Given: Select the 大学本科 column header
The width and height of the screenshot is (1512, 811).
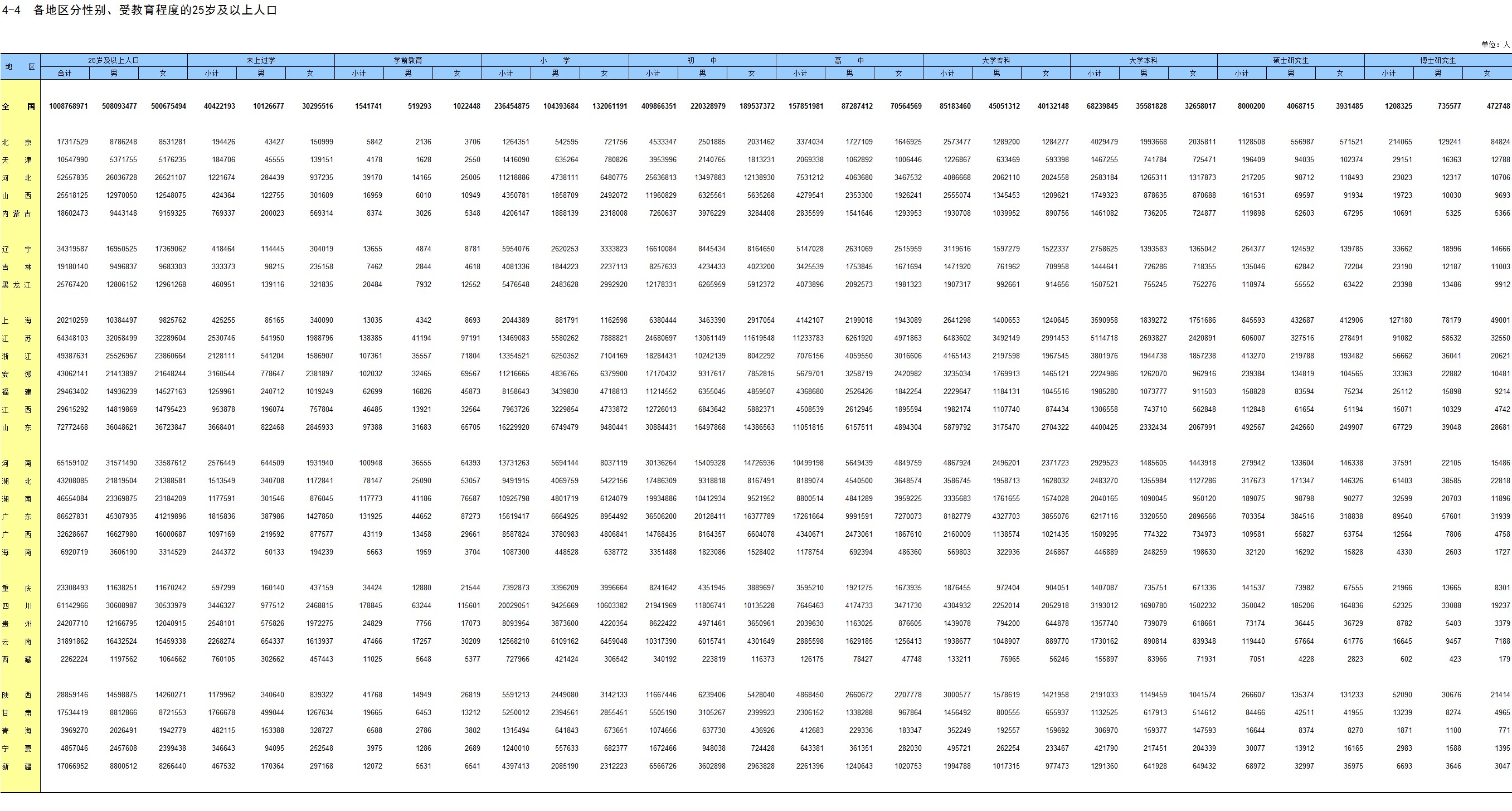Looking at the screenshot, I should pos(1143,60).
